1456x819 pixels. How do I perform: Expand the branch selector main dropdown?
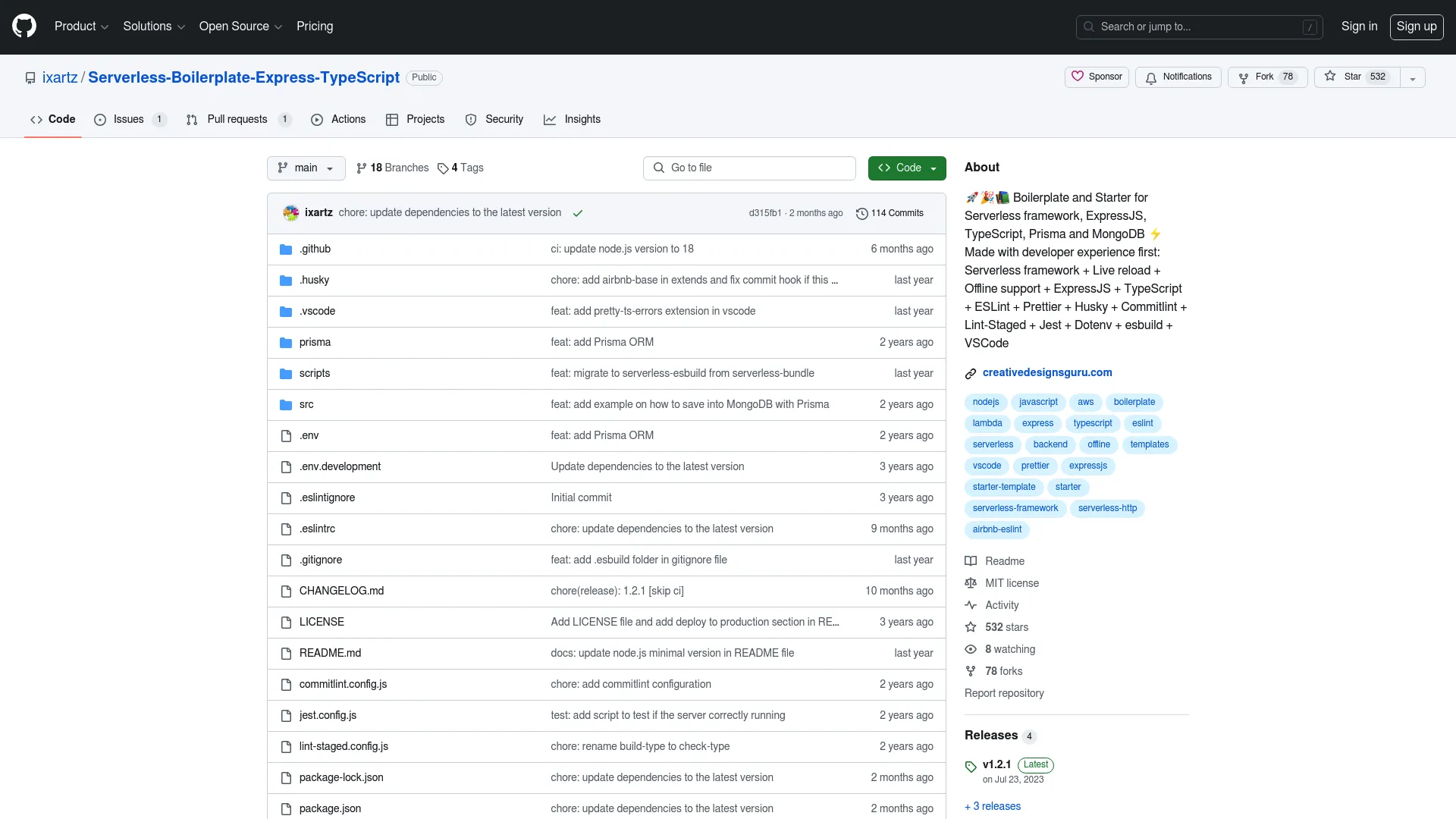[x=306, y=168]
